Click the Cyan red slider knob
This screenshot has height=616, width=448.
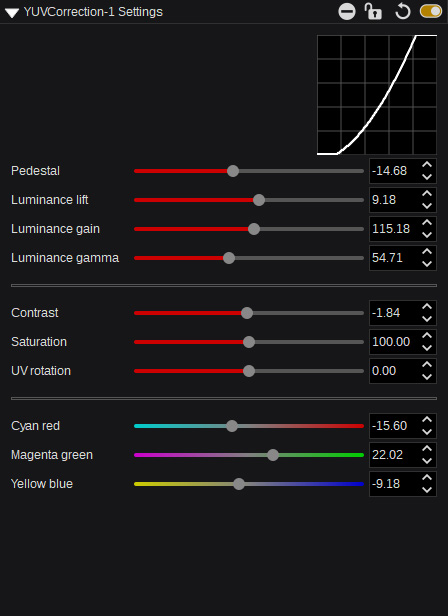coord(232,426)
